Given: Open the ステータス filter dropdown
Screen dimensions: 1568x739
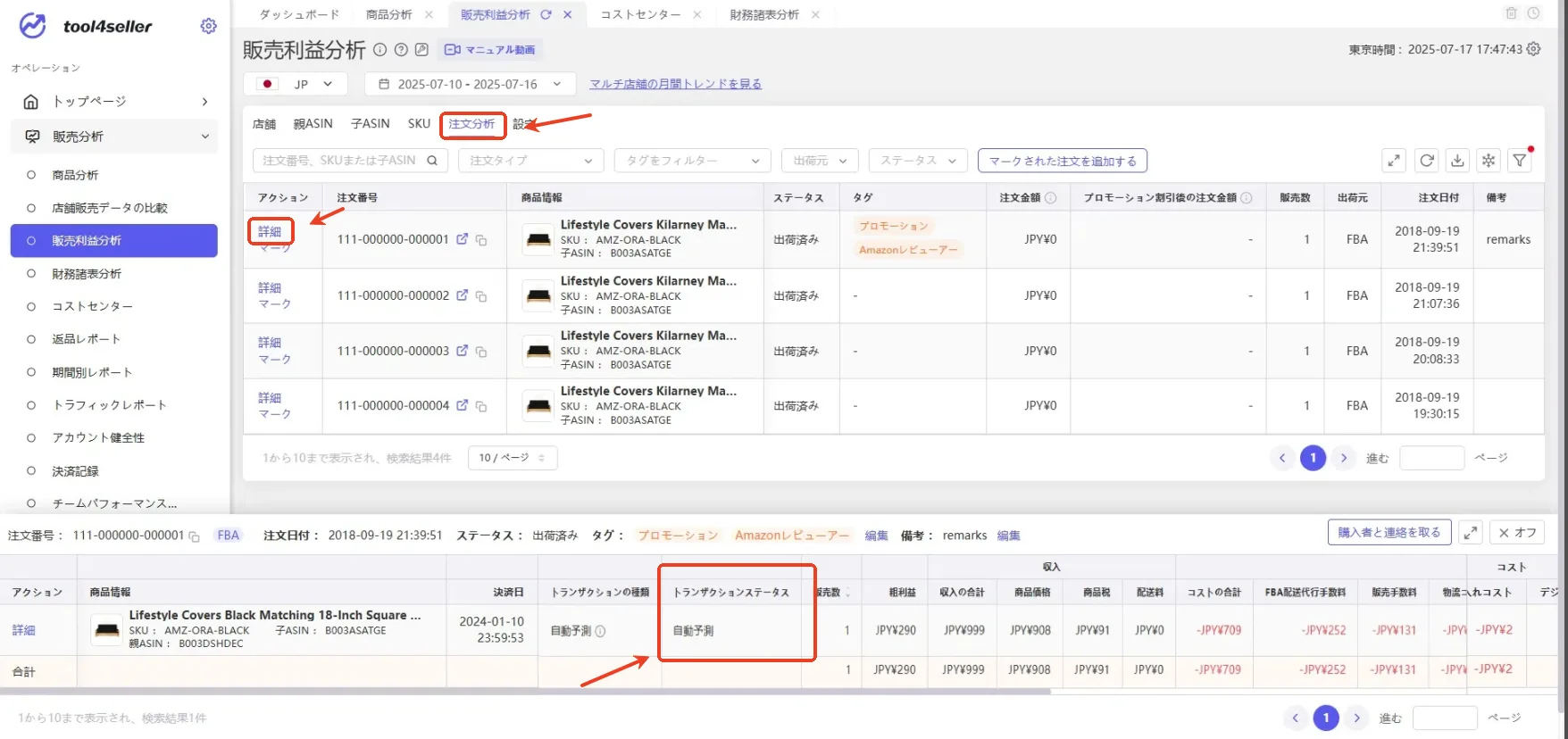Looking at the screenshot, I should pyautogui.click(x=918, y=161).
